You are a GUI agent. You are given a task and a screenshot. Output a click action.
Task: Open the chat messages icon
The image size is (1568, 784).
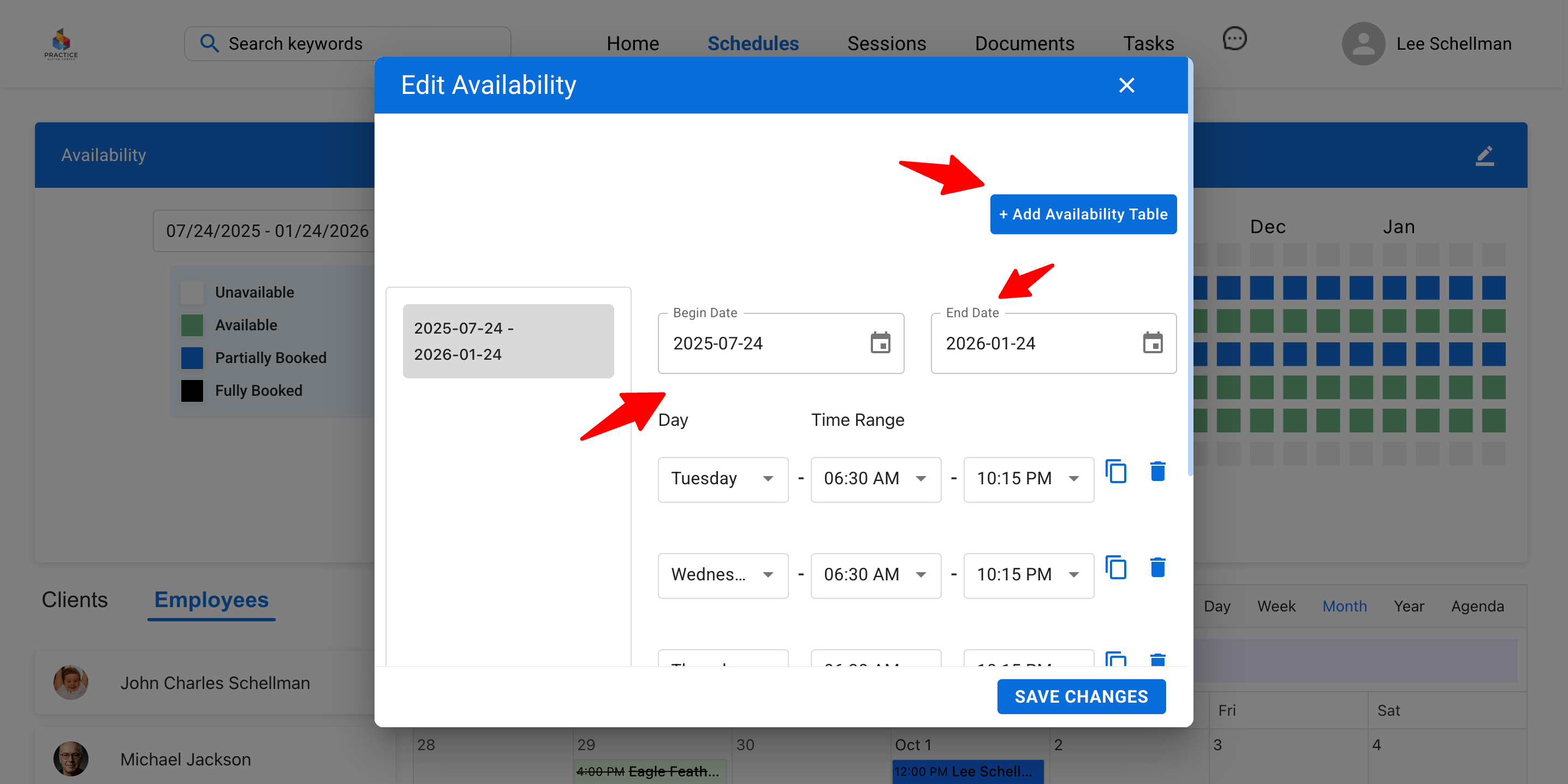click(1234, 39)
